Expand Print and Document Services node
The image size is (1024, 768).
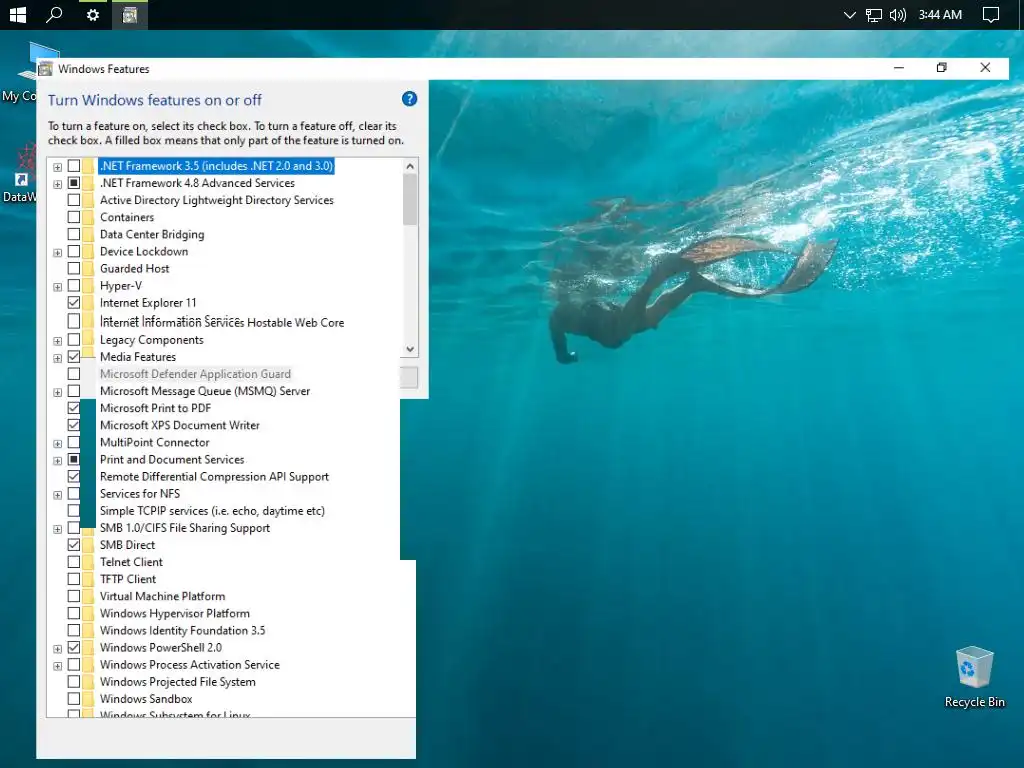click(57, 460)
